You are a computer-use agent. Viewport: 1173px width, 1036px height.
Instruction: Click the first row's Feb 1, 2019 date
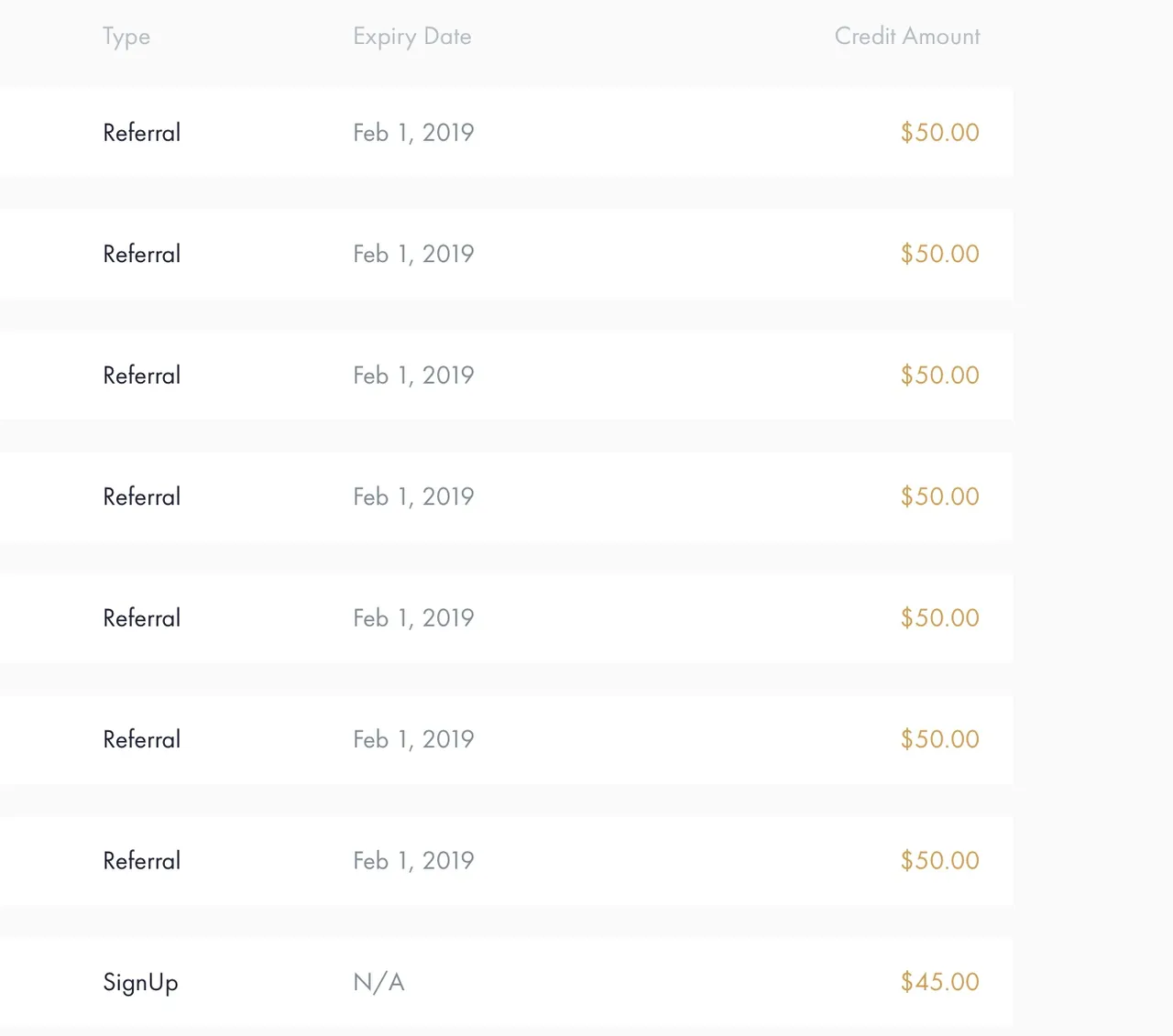[413, 133]
